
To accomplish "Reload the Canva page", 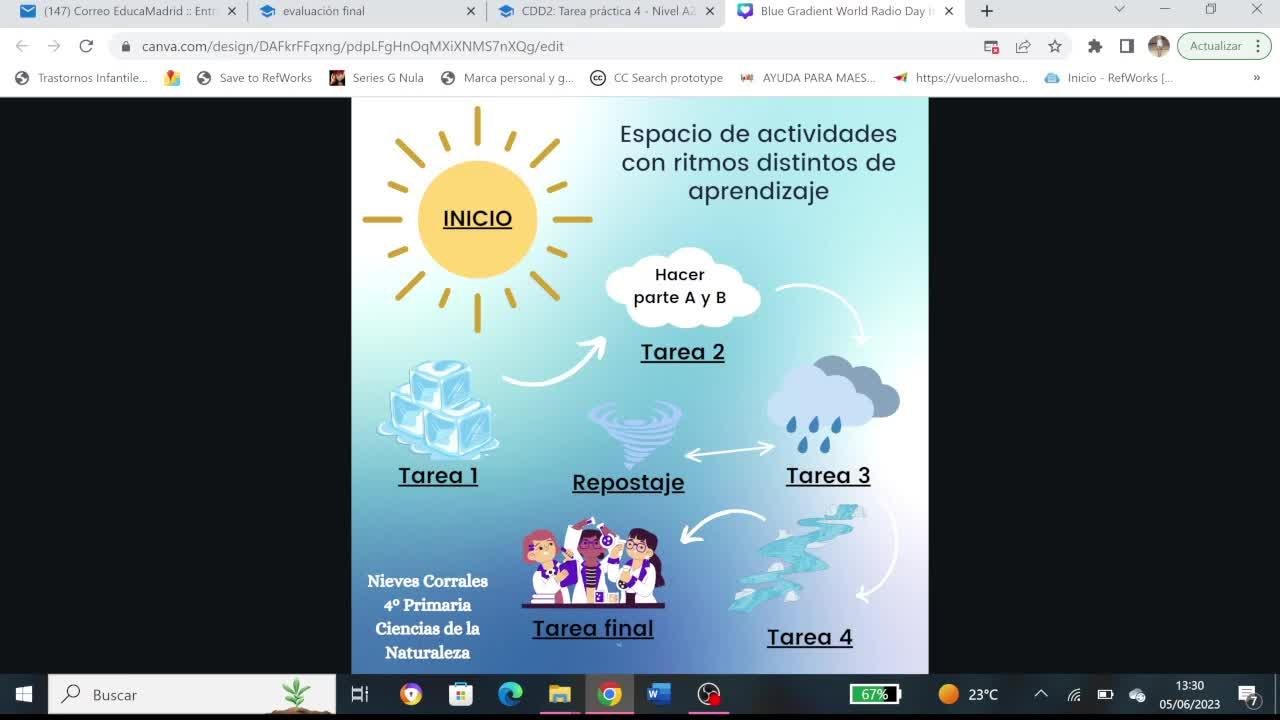I will (x=86, y=46).
